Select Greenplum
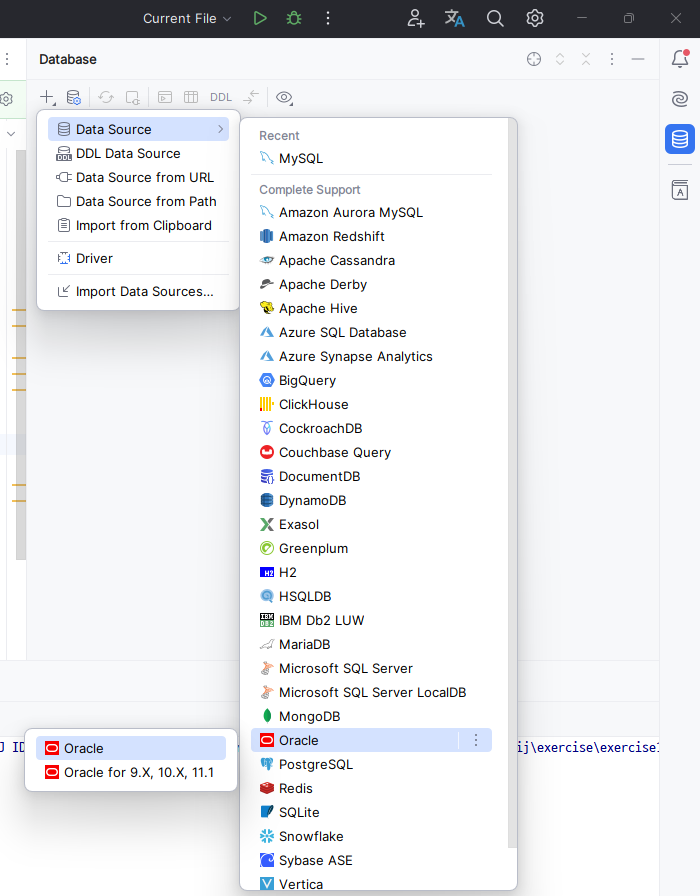Screen dimensions: 700x896 (371, 549)
